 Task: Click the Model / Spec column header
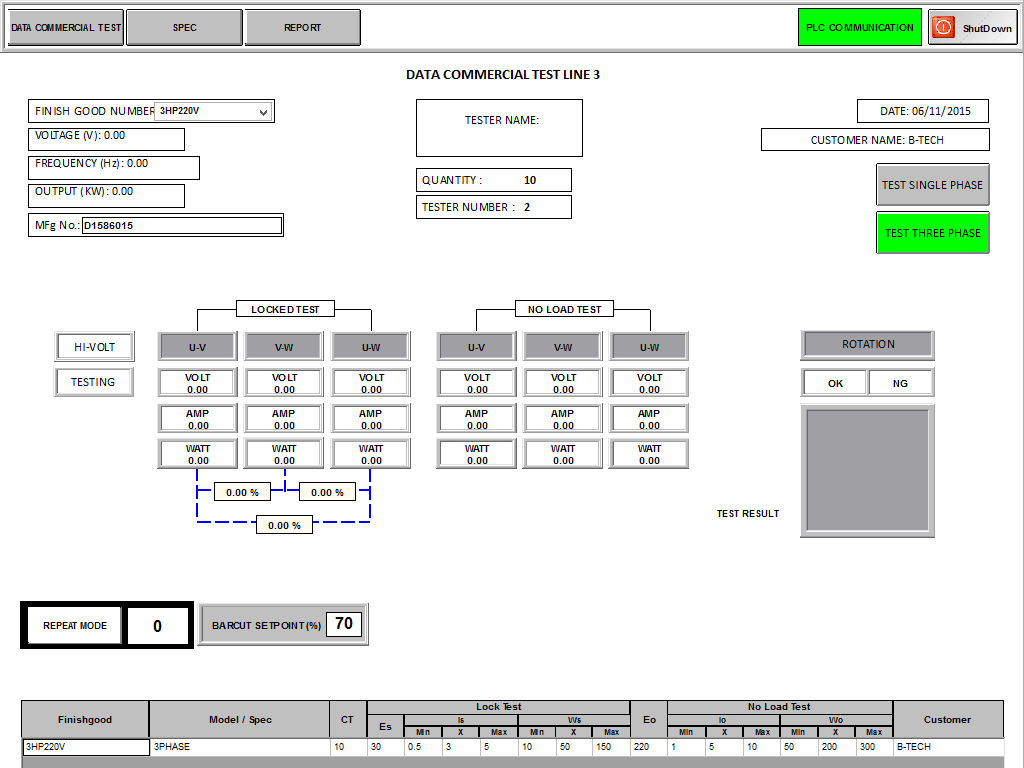coord(240,719)
